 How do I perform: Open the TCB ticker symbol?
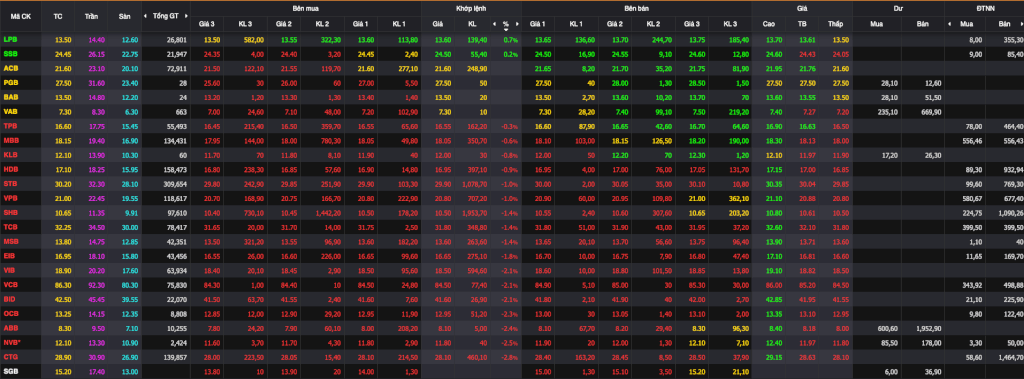[x=10, y=226]
